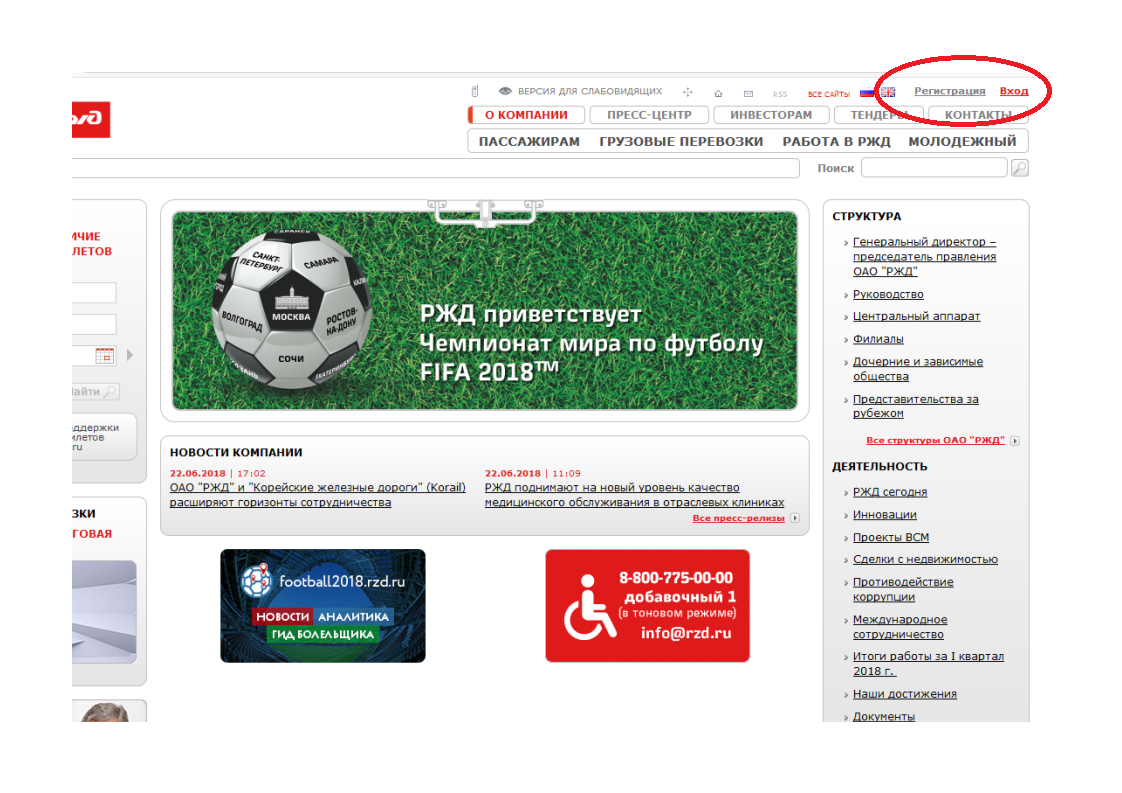Focus the Поиск search field

(935, 168)
